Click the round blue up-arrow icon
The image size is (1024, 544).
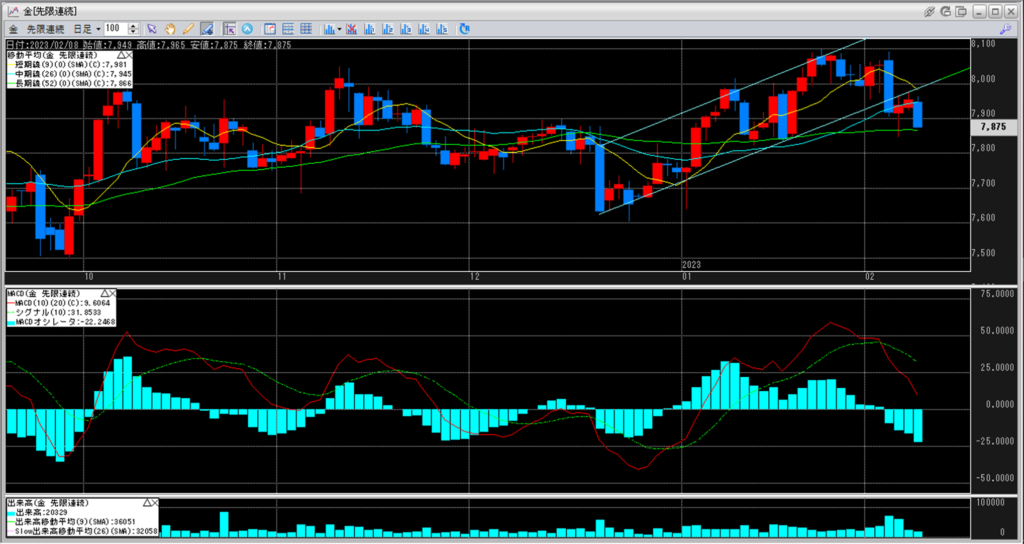coord(247,29)
